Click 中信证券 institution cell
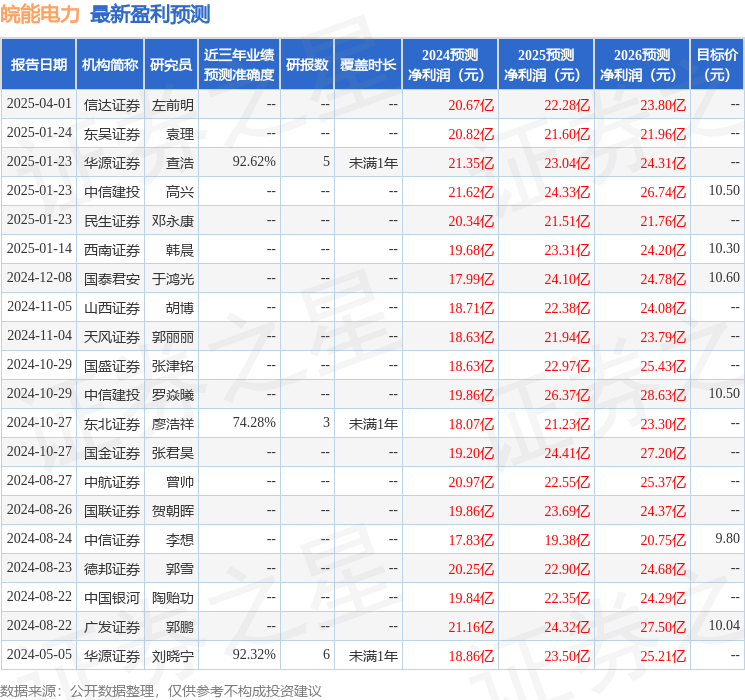The image size is (745, 700). (x=112, y=540)
